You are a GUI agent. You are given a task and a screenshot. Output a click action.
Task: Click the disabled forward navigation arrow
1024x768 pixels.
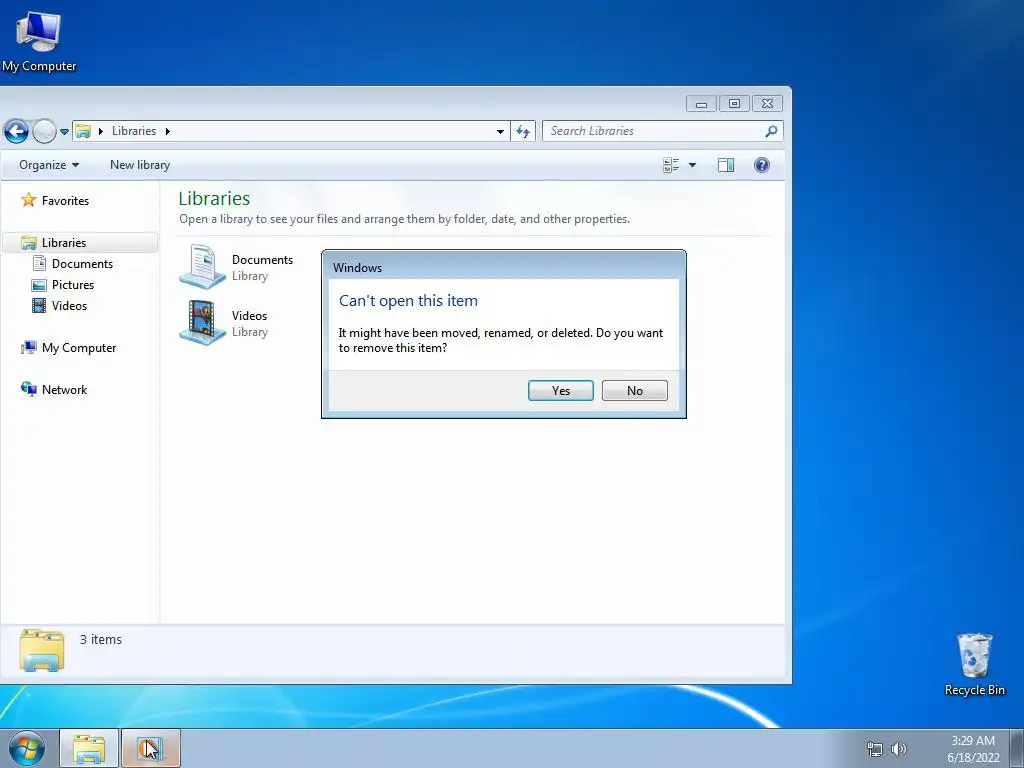tap(44, 131)
